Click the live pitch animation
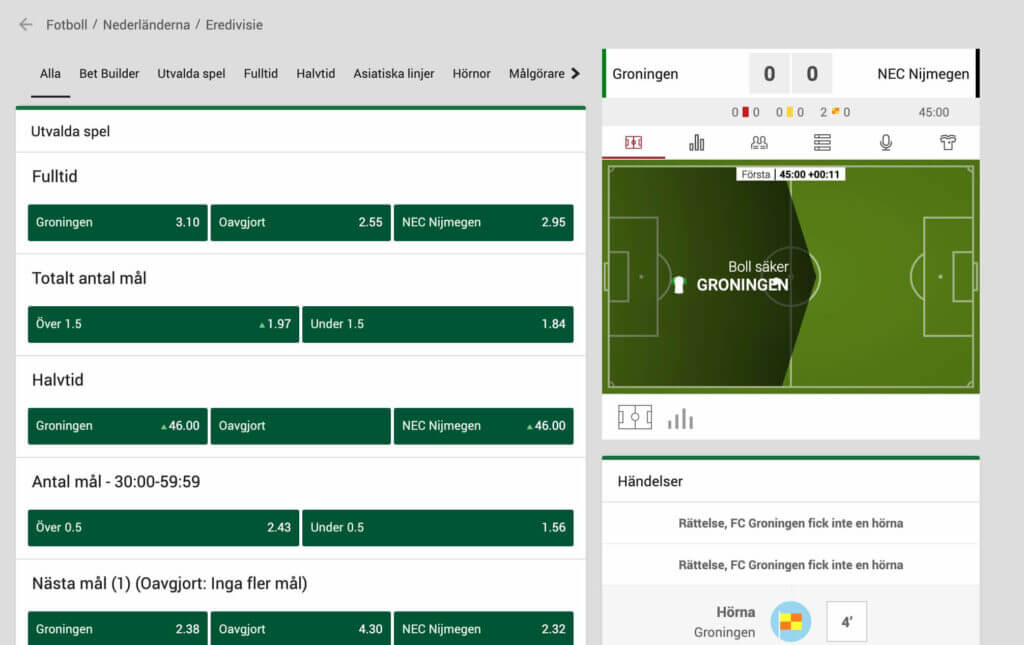The image size is (1024, 645). tap(791, 277)
